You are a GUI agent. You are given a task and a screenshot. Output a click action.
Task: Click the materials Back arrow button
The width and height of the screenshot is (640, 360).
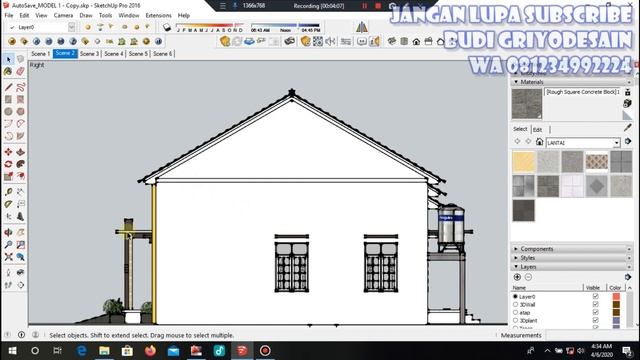(517, 142)
